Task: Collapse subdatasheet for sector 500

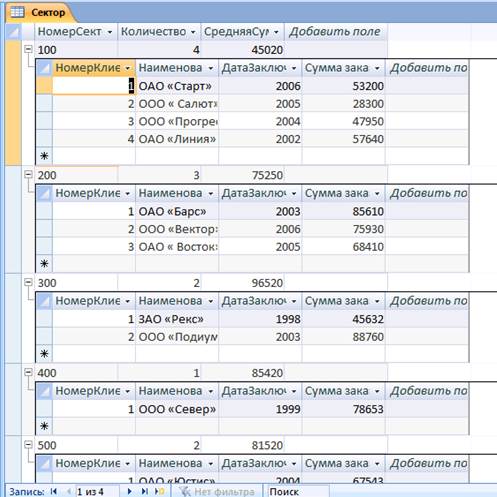Action: (28, 445)
